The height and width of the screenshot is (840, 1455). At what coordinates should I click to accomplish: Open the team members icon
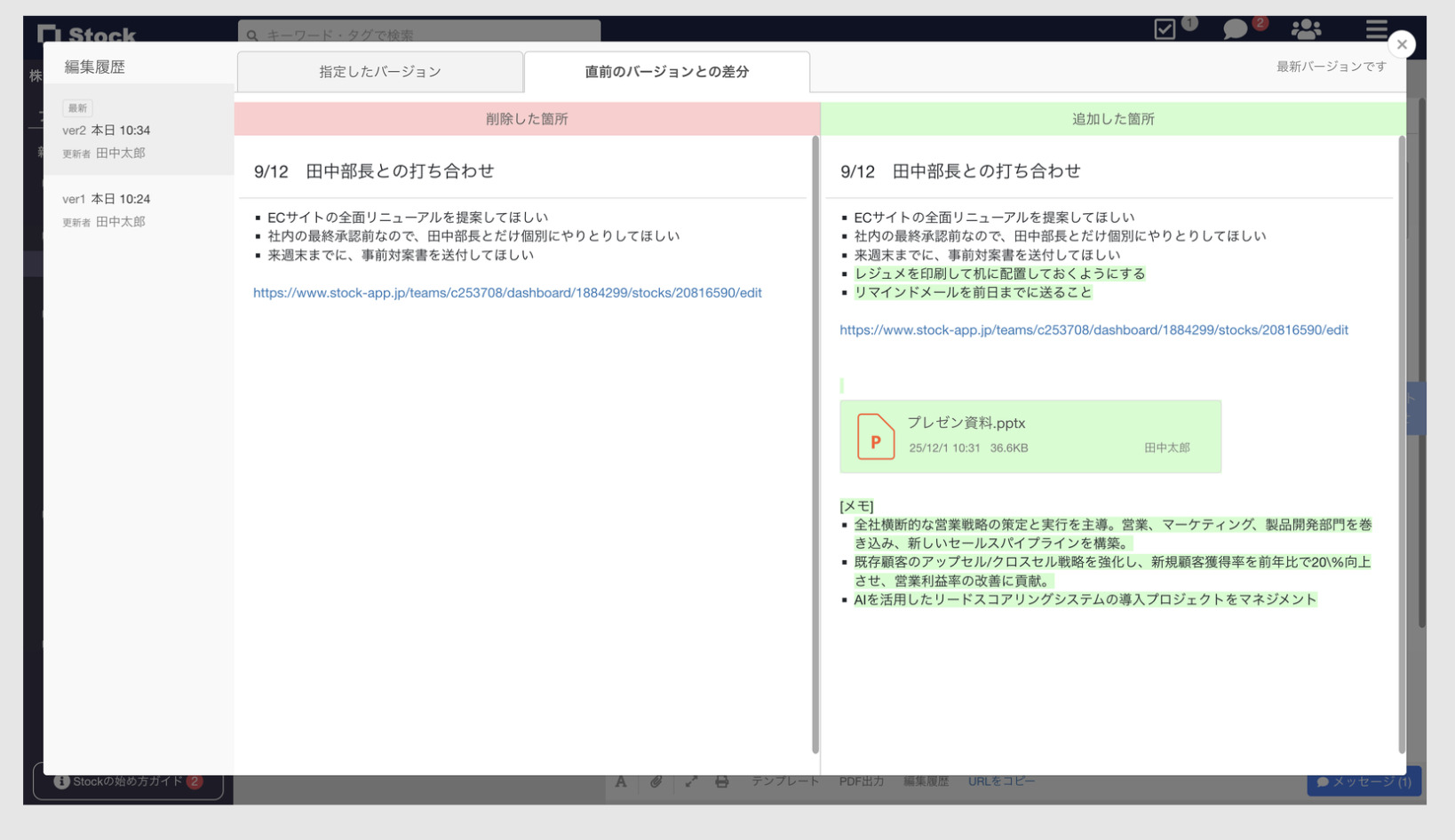pyautogui.click(x=1305, y=29)
